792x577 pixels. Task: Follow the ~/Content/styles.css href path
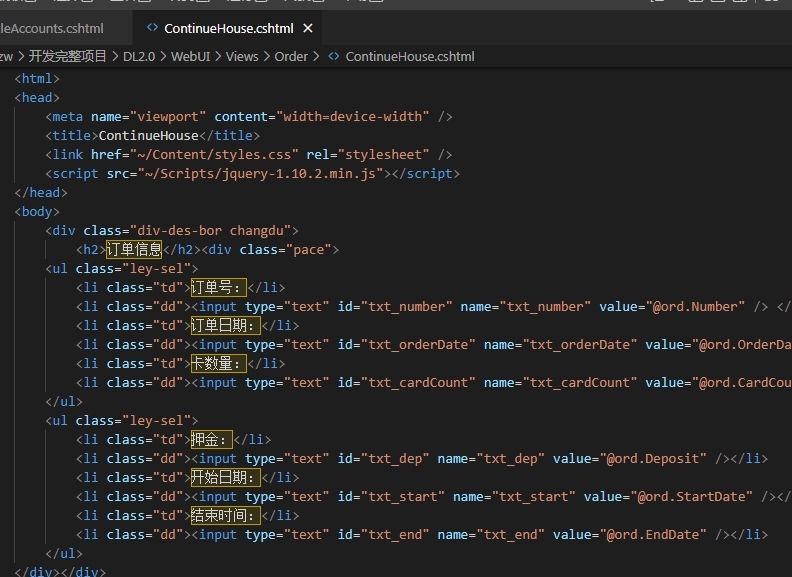point(215,155)
